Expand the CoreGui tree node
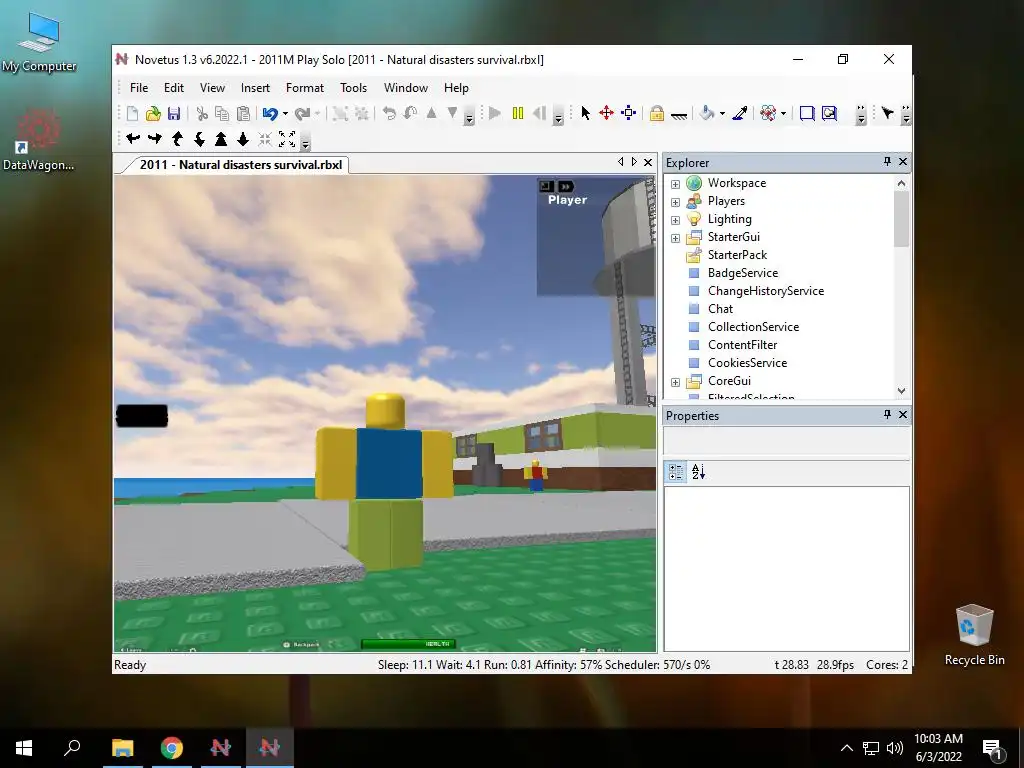This screenshot has width=1024, height=768. tap(675, 382)
